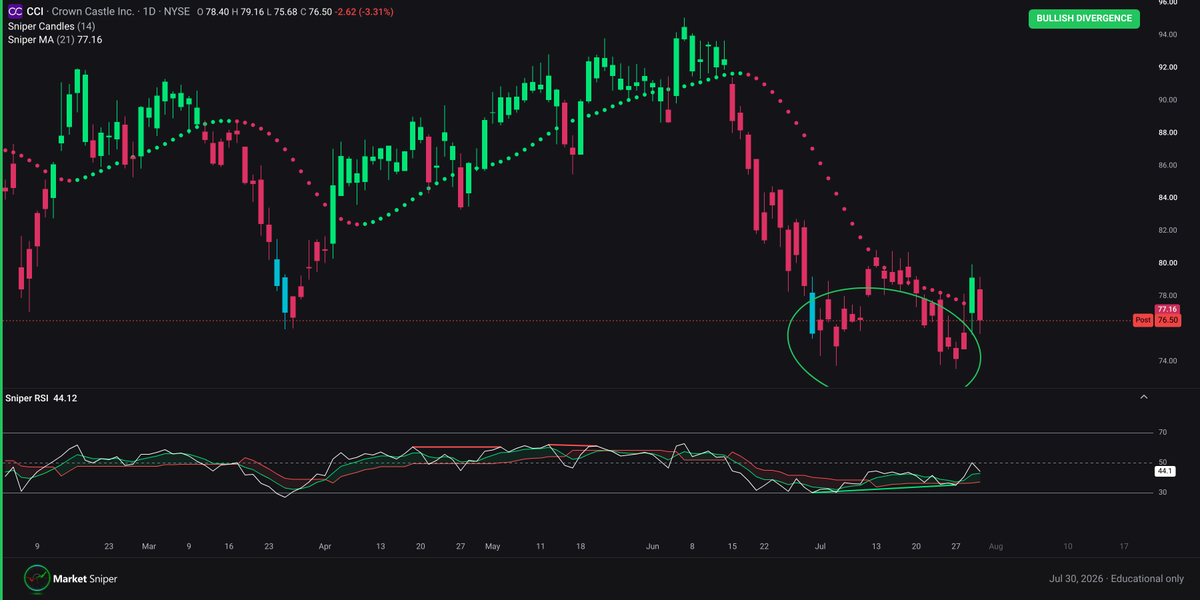Click the Jul date axis label
Screen dimensions: 1200x600
[x=821, y=547]
